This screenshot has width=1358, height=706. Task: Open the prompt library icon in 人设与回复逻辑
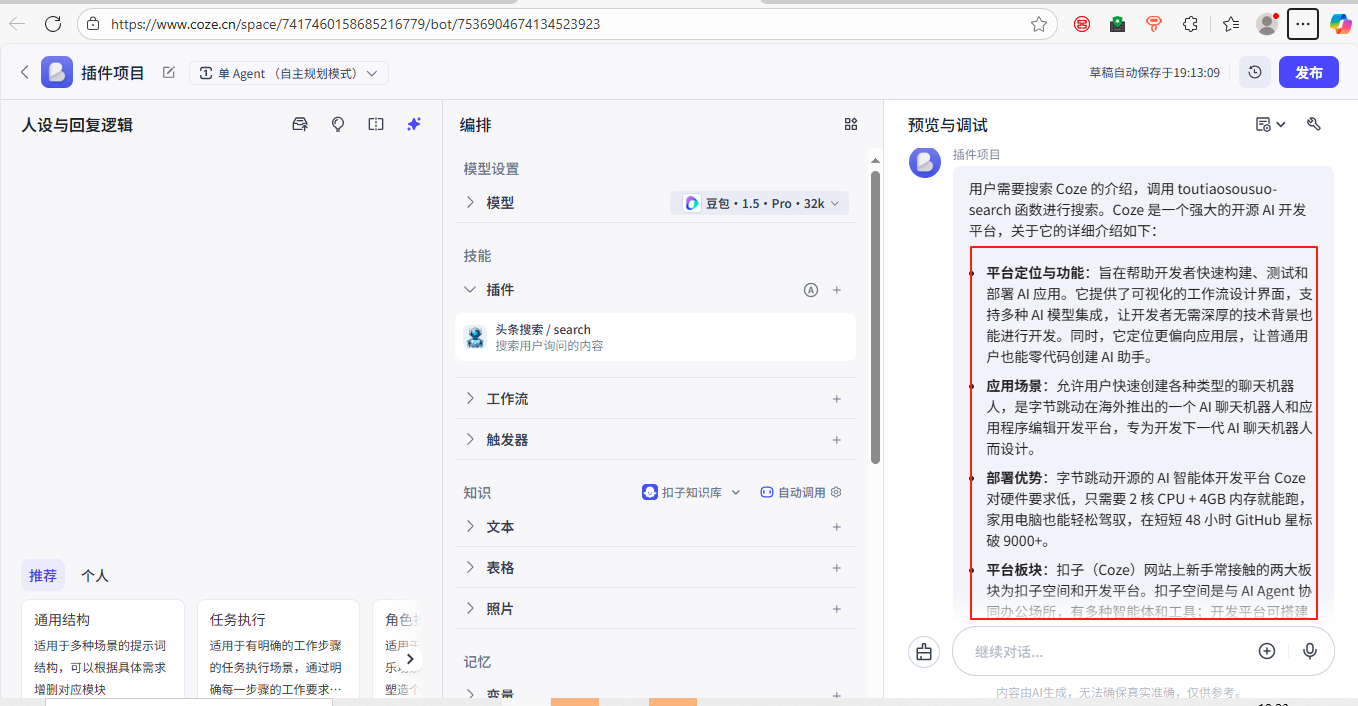pyautogui.click(x=300, y=124)
